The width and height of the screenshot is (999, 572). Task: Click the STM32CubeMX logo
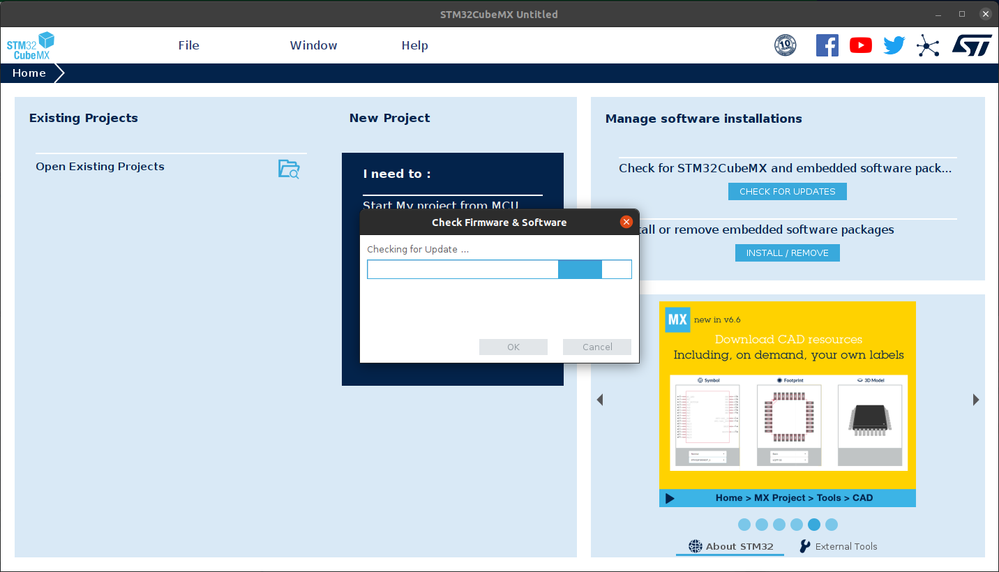tap(31, 46)
